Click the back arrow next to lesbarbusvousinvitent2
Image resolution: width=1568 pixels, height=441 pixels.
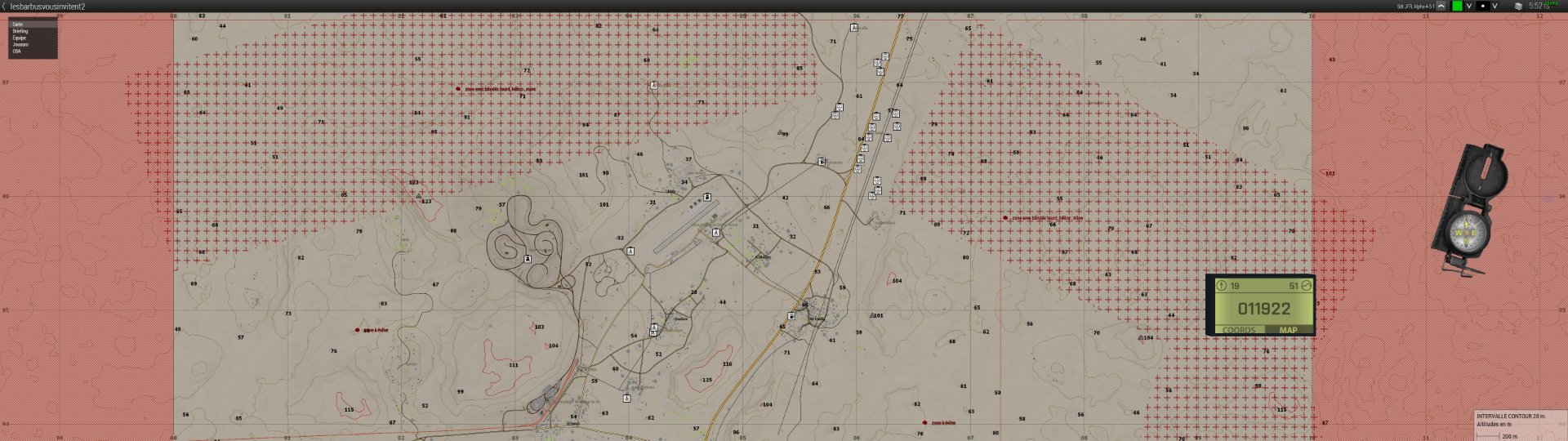point(4,7)
